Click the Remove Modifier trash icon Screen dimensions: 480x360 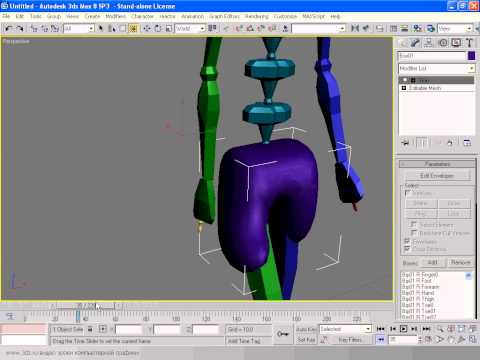coord(450,143)
